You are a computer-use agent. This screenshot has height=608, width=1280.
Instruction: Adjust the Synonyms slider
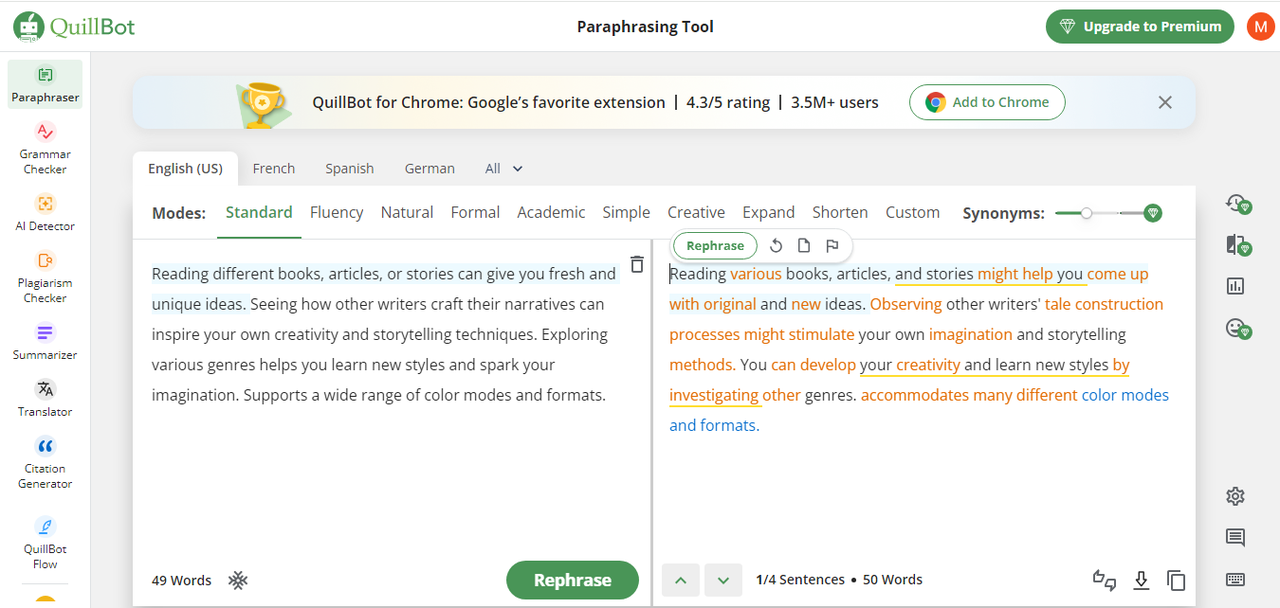pos(1087,213)
